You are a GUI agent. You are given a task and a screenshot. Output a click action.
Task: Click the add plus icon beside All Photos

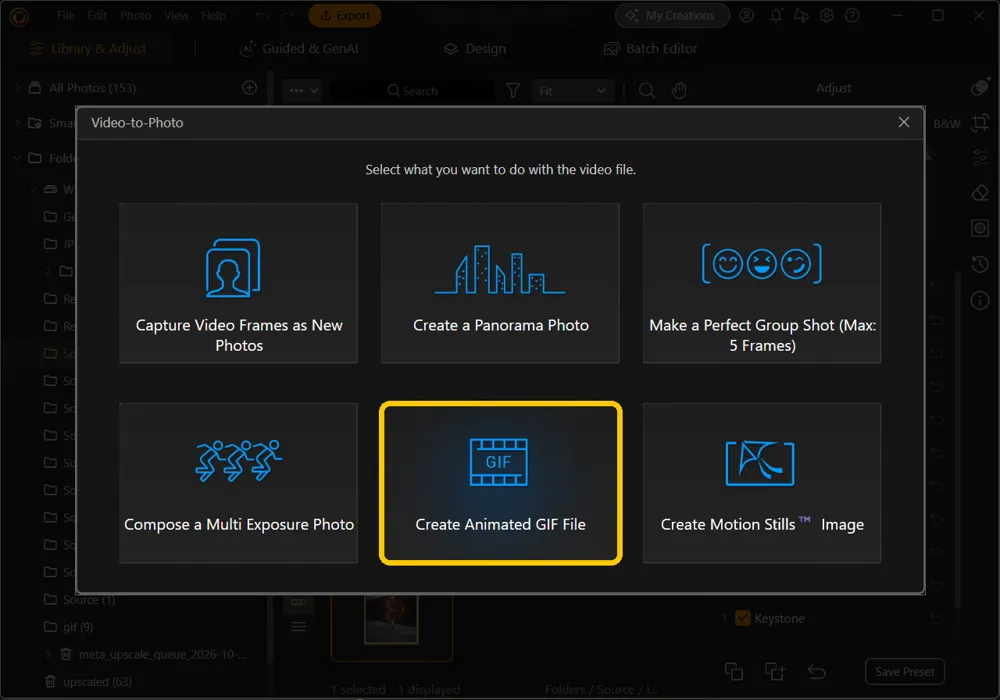[250, 88]
